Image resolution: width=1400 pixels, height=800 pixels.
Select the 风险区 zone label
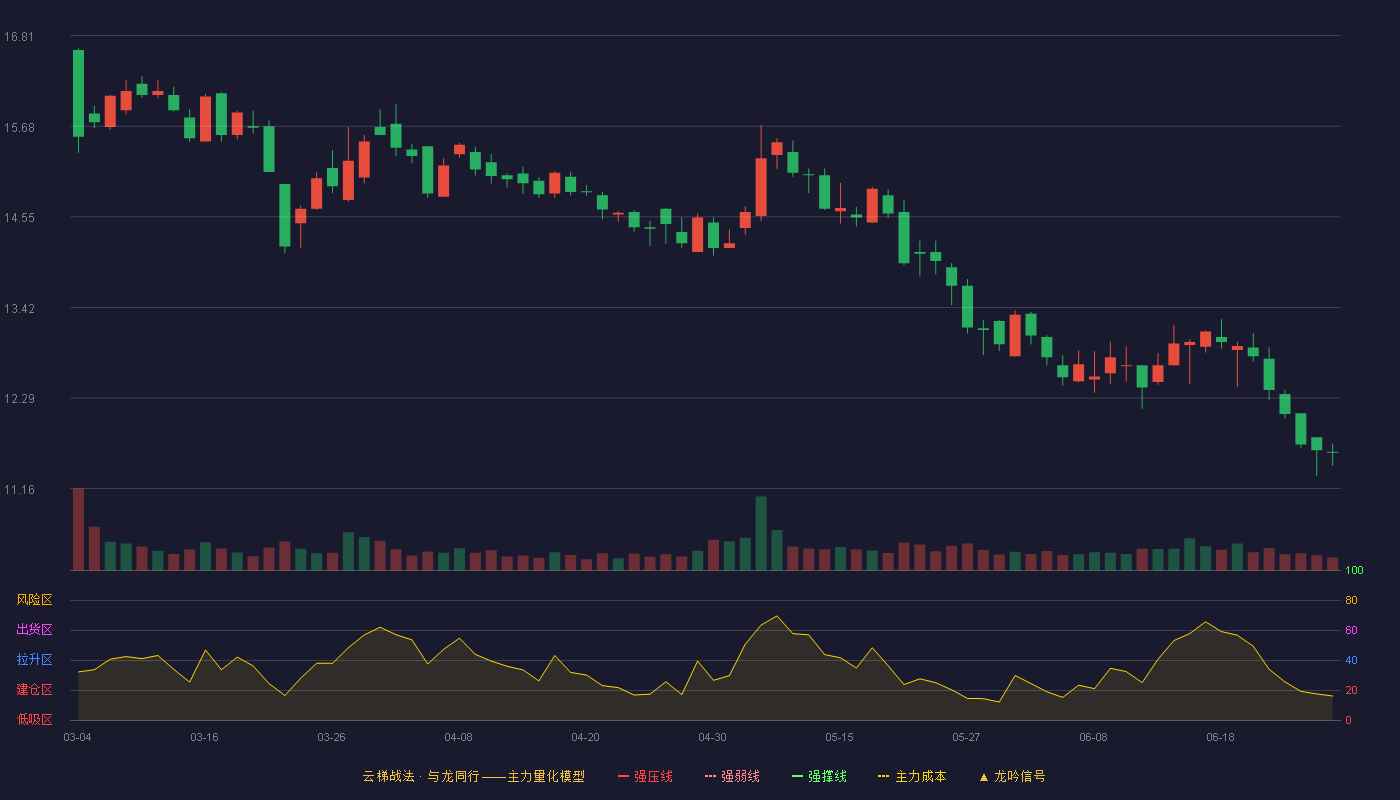click(35, 600)
